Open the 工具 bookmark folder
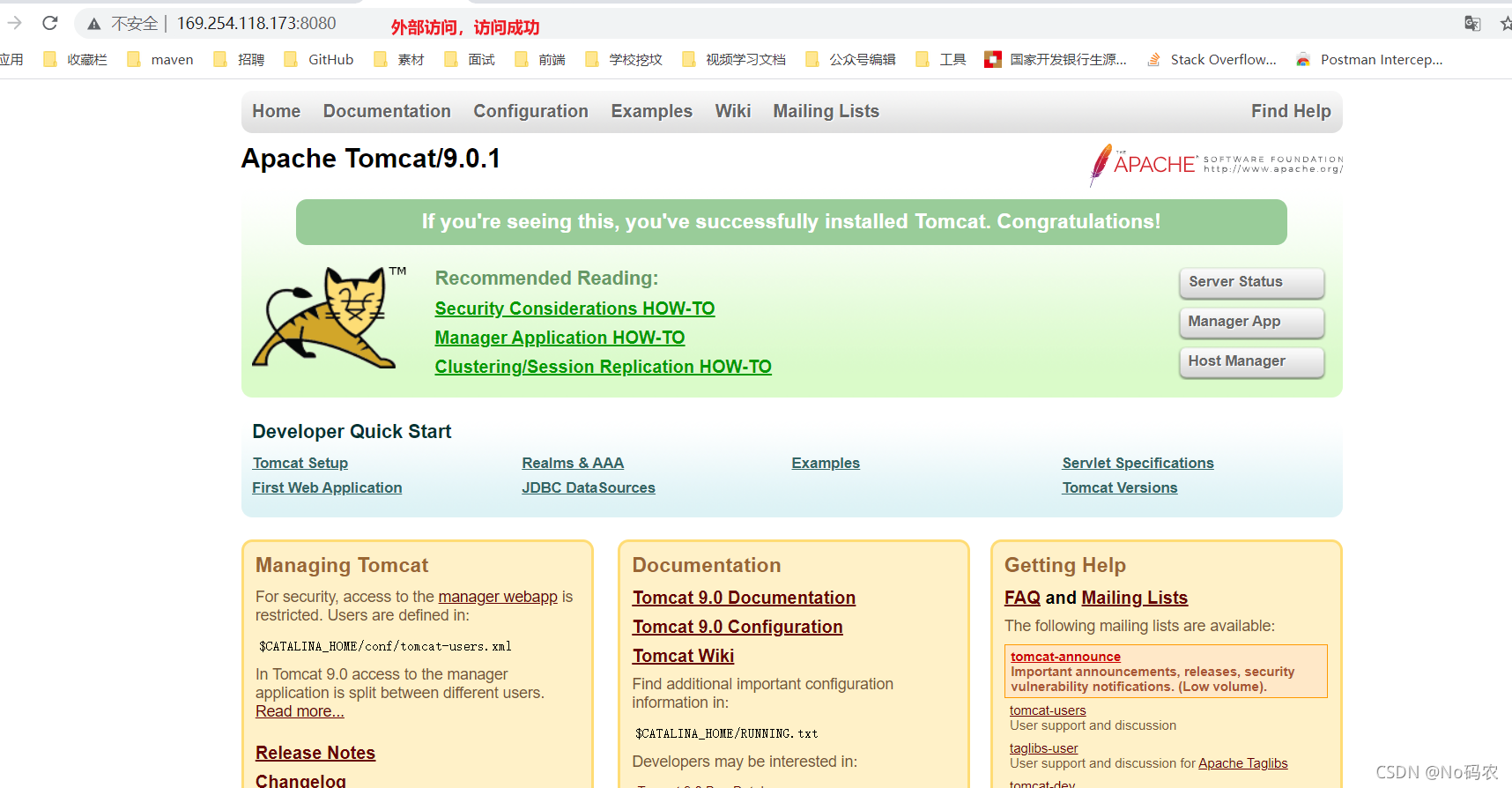This screenshot has width=1512, height=788. [941, 60]
